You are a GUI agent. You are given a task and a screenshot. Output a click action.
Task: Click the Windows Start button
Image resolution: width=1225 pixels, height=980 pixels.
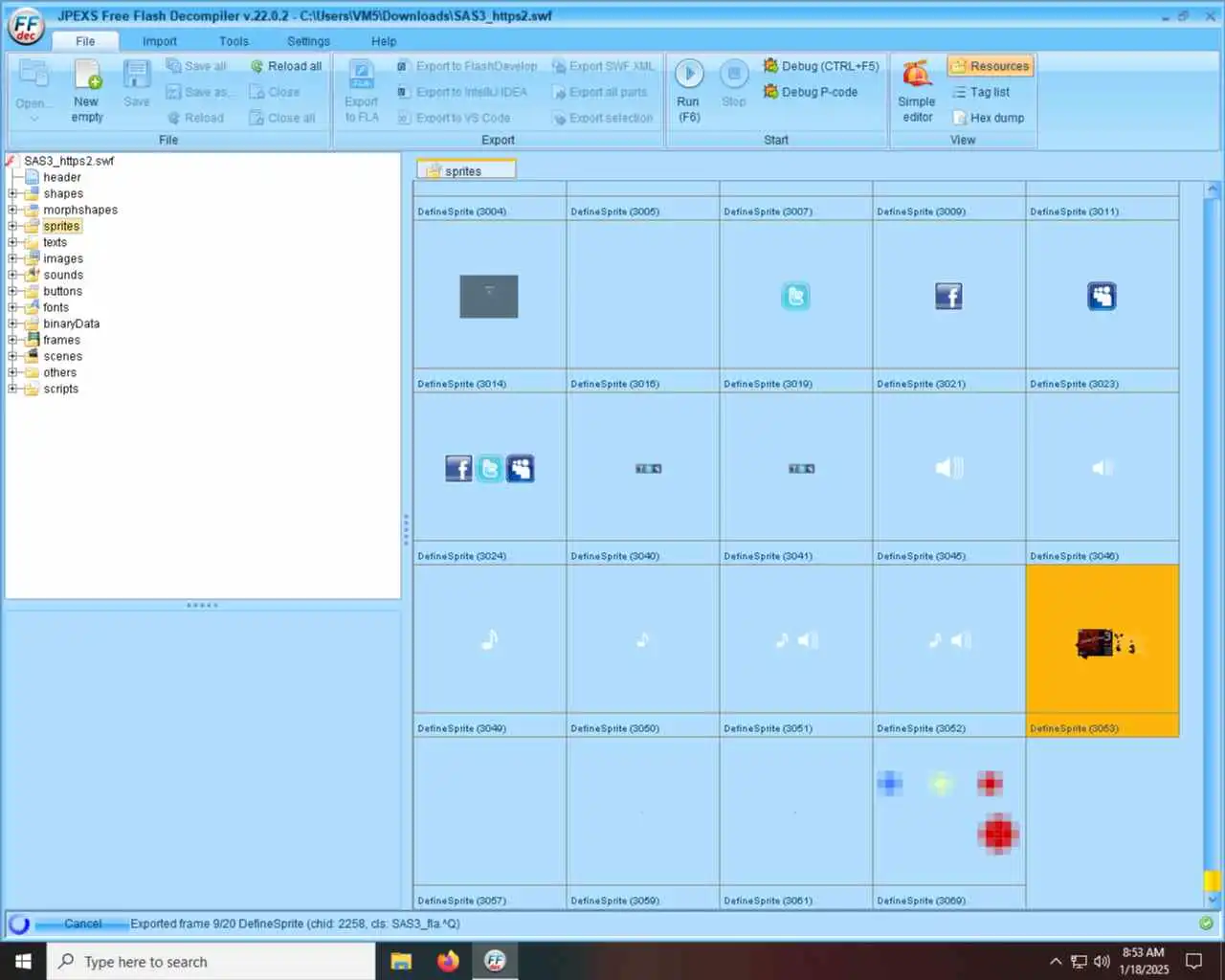click(x=23, y=961)
